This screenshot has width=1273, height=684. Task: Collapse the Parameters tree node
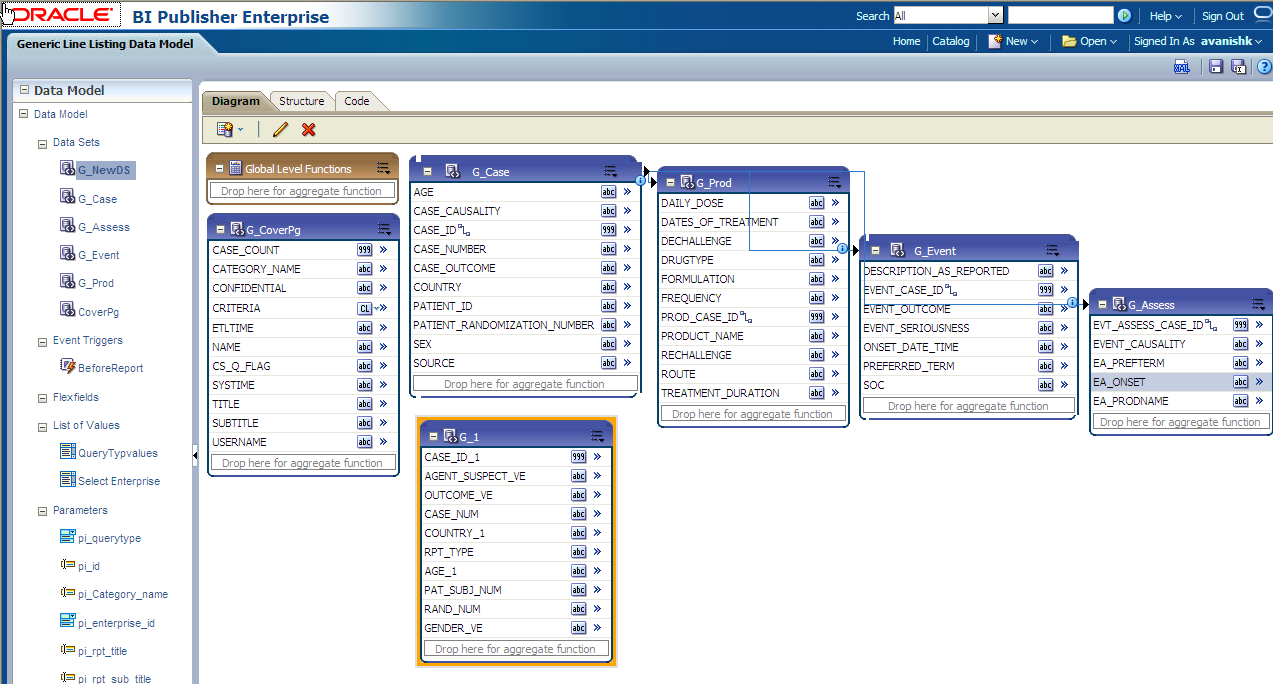[42, 511]
